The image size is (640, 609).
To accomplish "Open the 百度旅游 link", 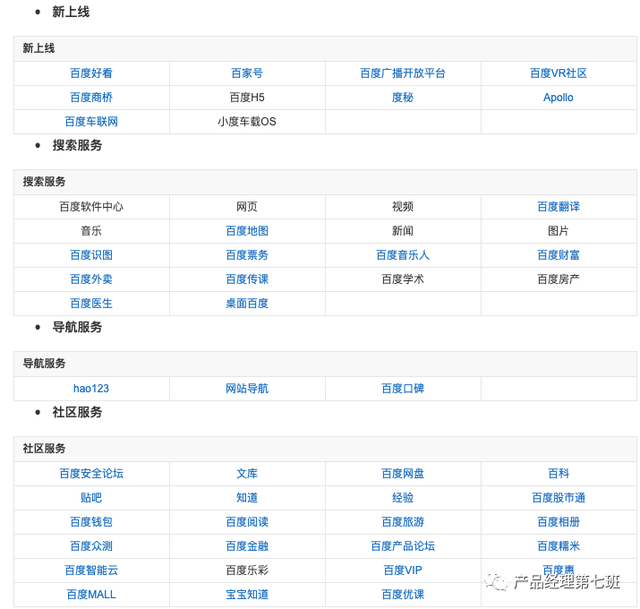I will [402, 522].
